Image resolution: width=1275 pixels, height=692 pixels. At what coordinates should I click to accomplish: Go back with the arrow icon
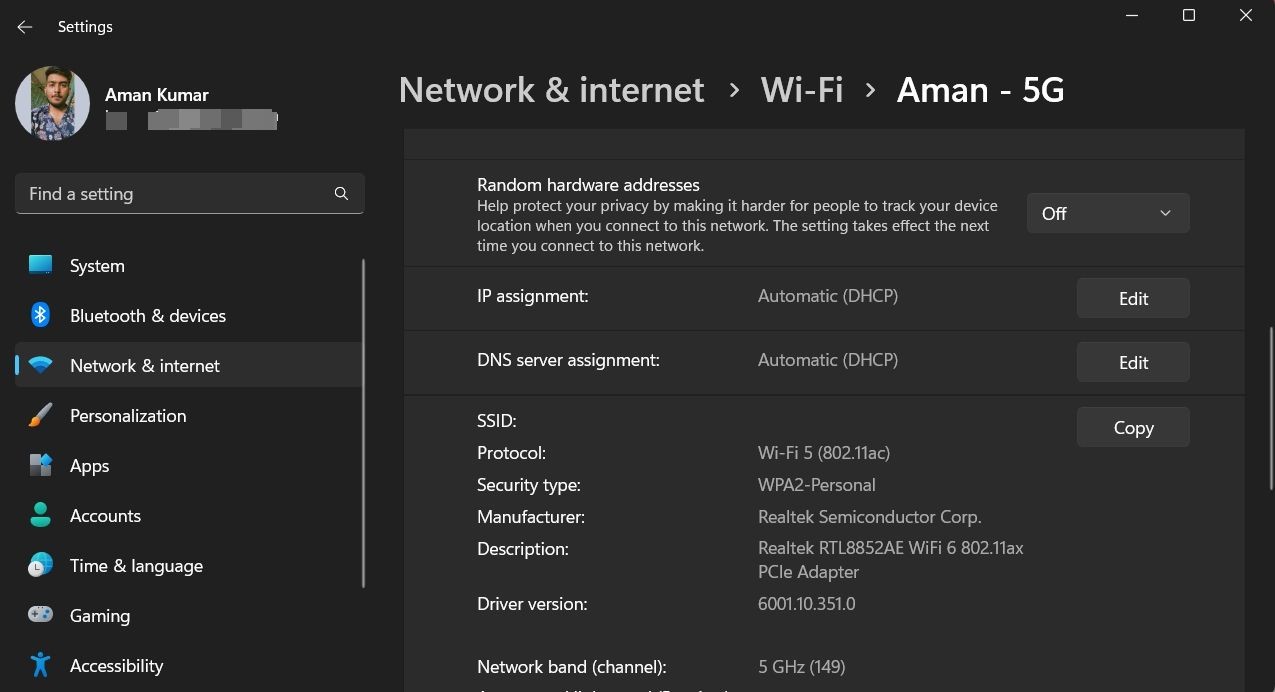(25, 27)
